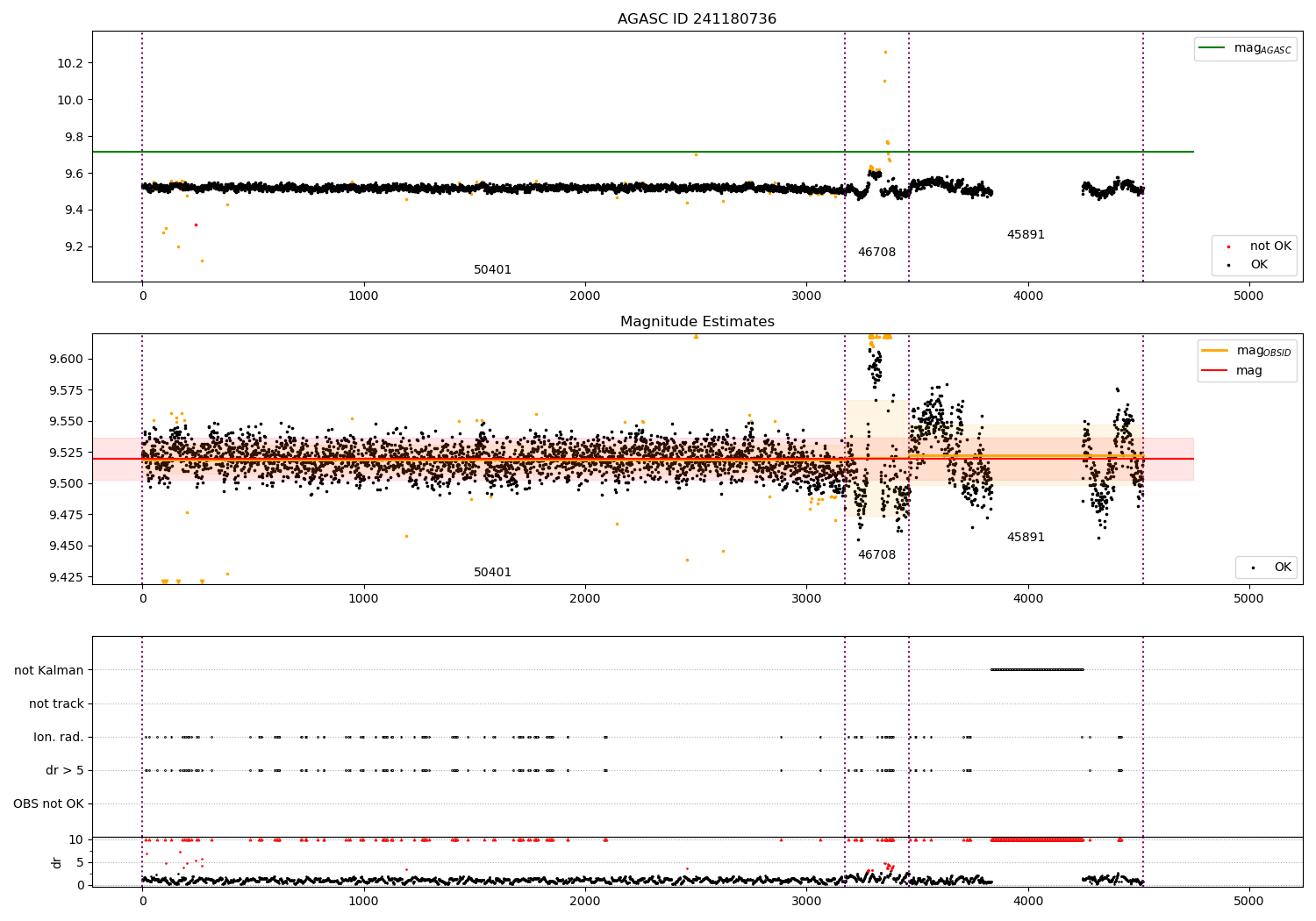Click the 45891 annotation in top plot

click(1026, 235)
